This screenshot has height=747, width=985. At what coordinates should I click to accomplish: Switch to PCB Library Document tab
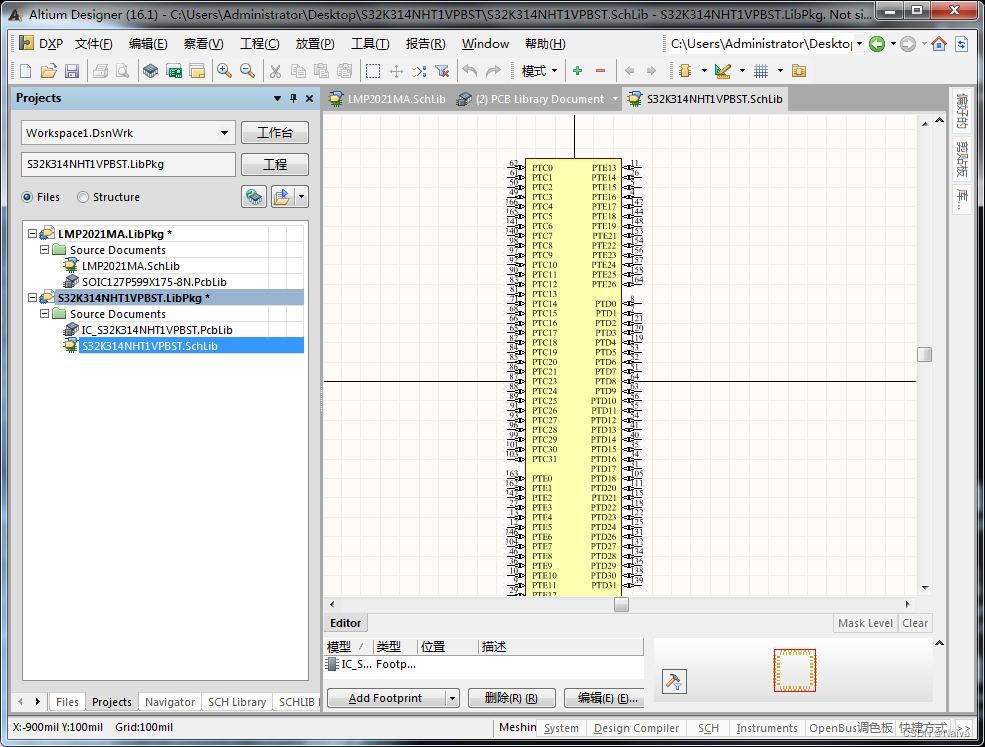click(x=531, y=99)
